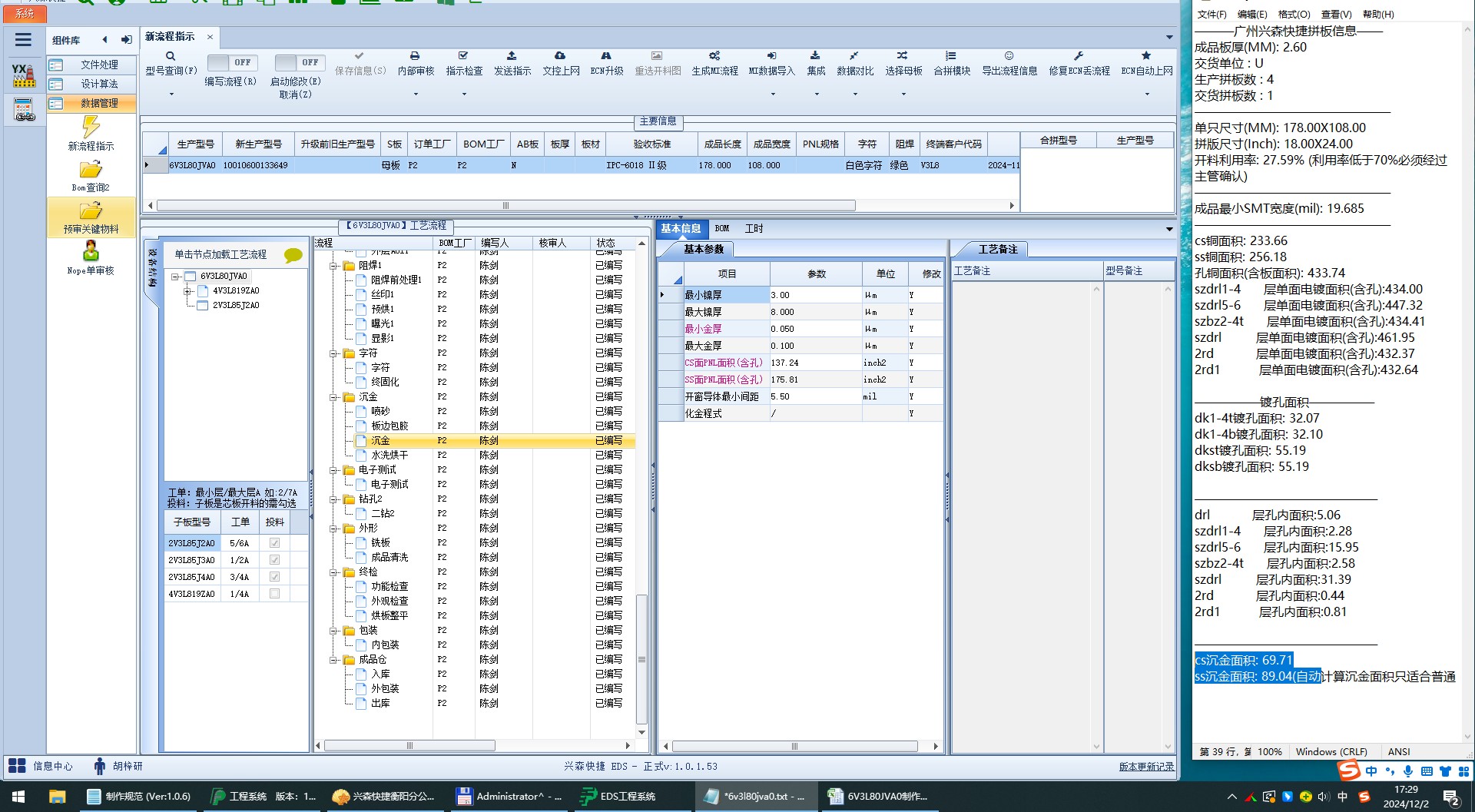The height and width of the screenshot is (812, 1475).
Task: Click the 修复ECN丢流程 wrench icon
Action: (1079, 56)
